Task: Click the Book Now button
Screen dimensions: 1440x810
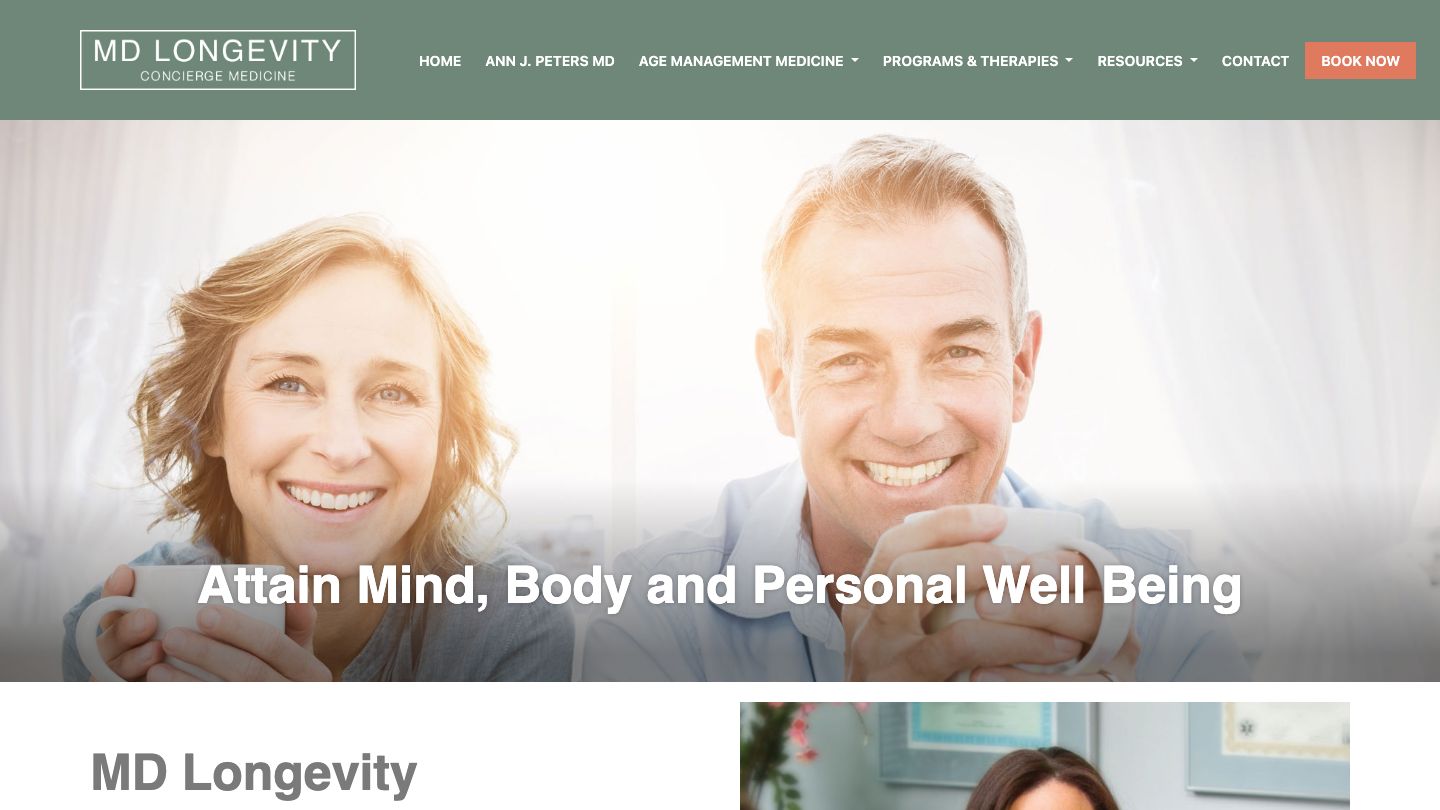Action: (x=1360, y=60)
